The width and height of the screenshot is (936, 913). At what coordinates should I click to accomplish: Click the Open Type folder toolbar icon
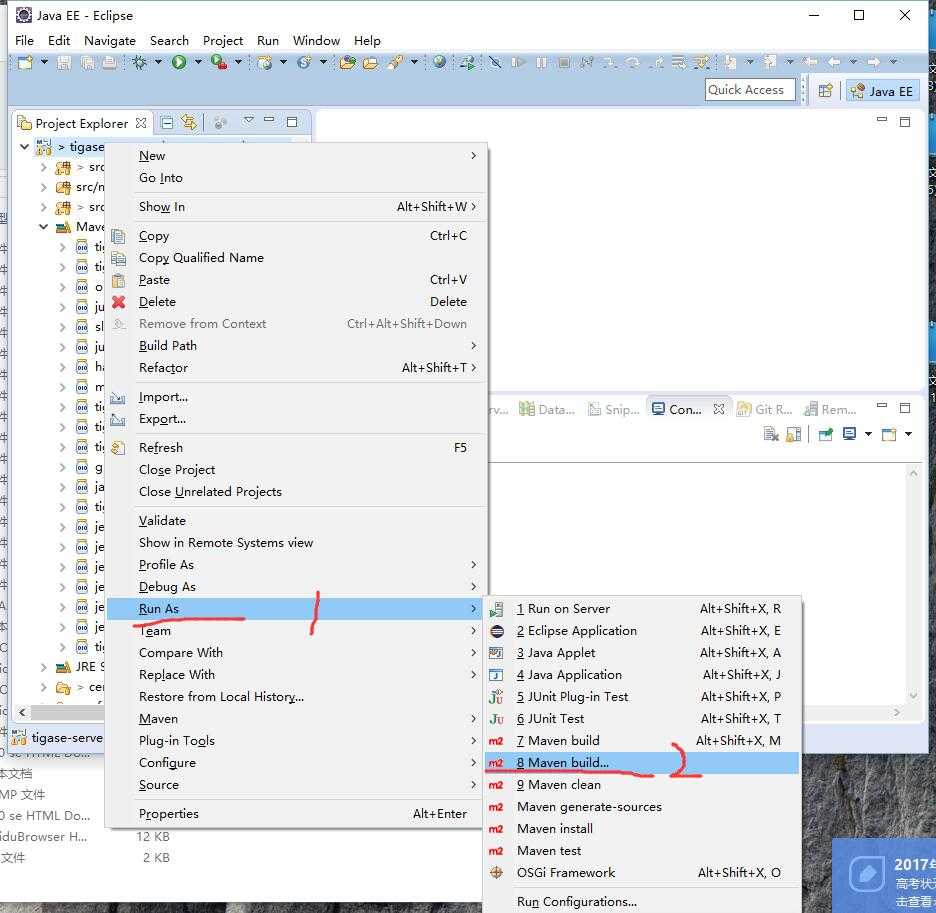pyautogui.click(x=347, y=62)
